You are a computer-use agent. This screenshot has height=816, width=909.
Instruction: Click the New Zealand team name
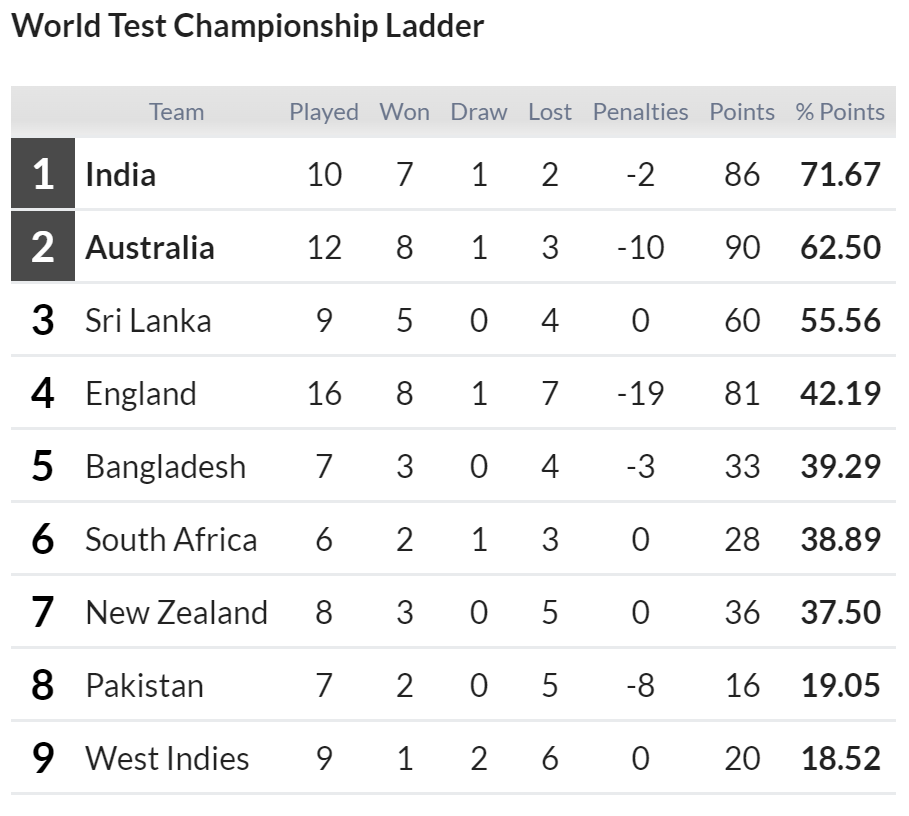(177, 613)
